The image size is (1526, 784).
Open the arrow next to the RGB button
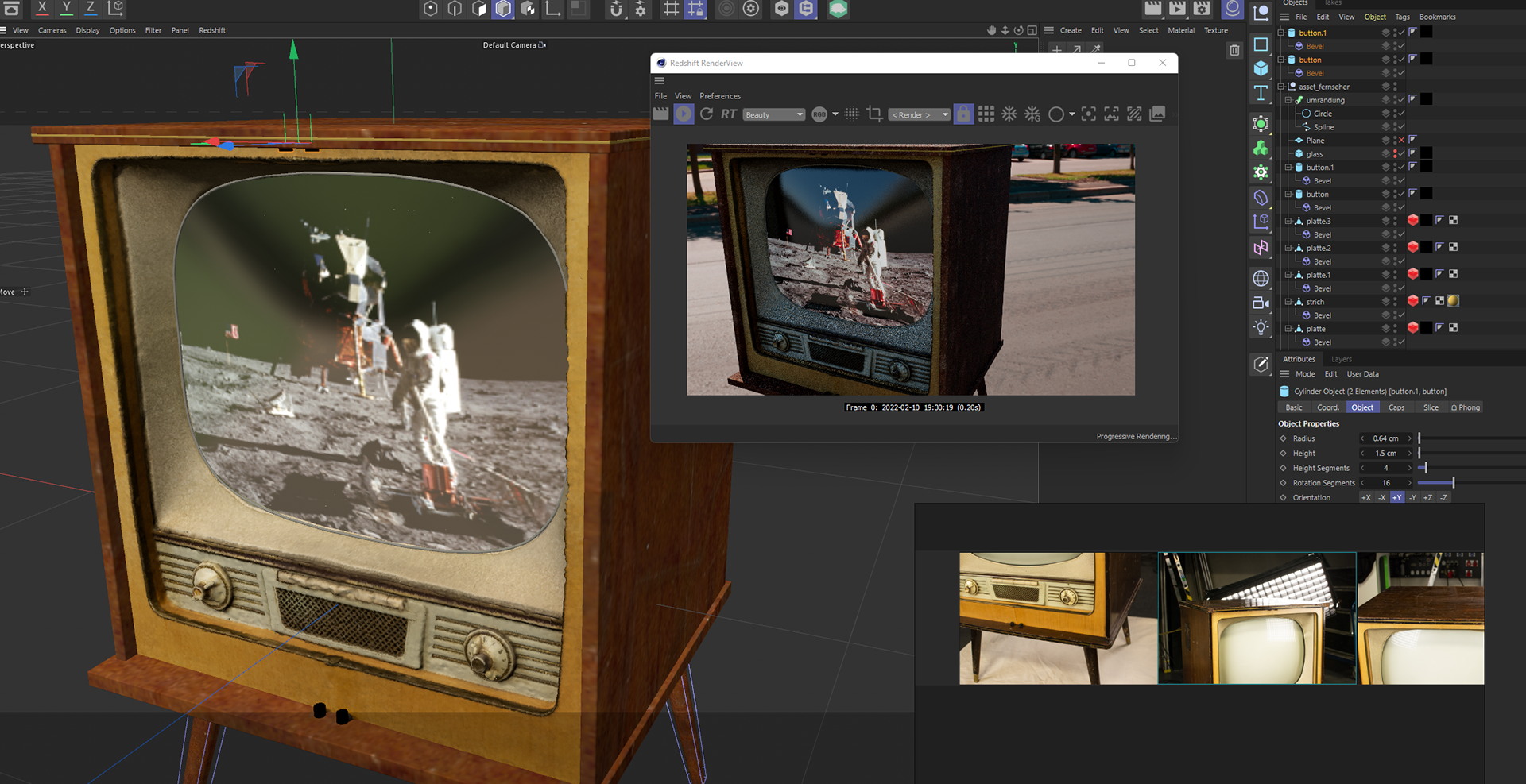pyautogui.click(x=835, y=114)
